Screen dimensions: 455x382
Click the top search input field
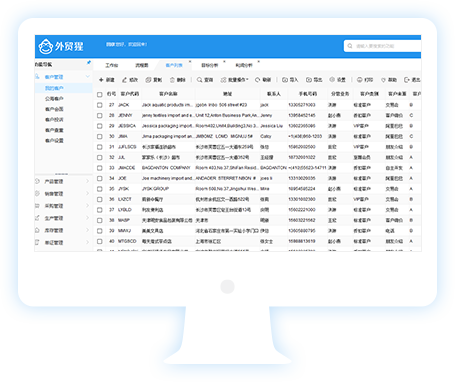(383, 46)
